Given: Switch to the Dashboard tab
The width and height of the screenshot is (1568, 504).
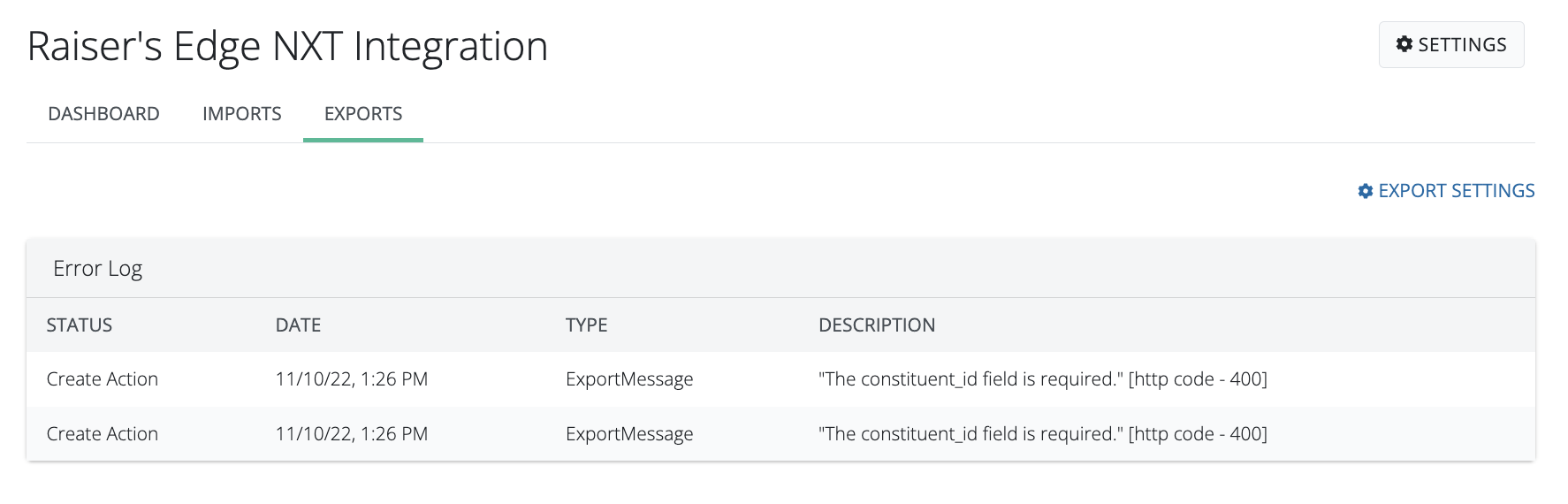Looking at the screenshot, I should pyautogui.click(x=103, y=114).
